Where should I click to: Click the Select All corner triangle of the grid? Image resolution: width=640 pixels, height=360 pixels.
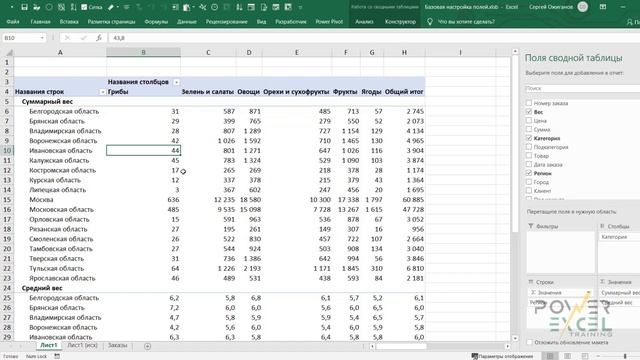pos(8,52)
